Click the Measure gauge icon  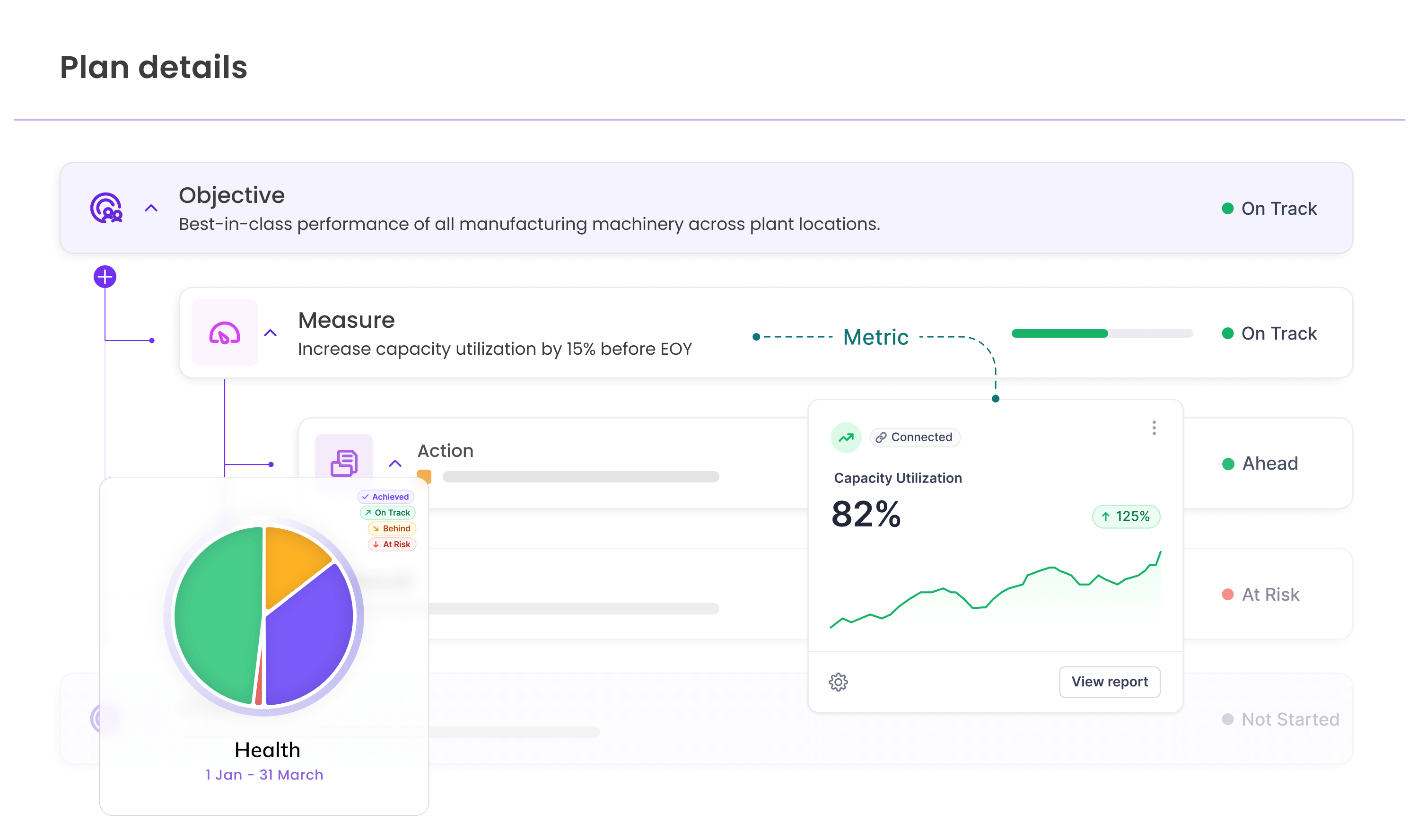pos(225,333)
